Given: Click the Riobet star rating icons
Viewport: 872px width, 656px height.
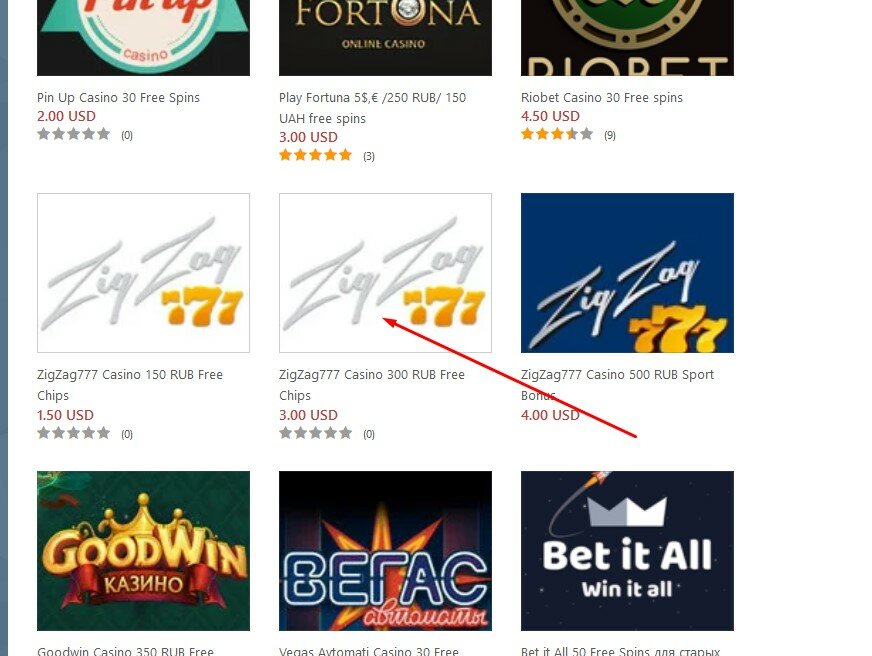Looking at the screenshot, I should click(x=557, y=134).
